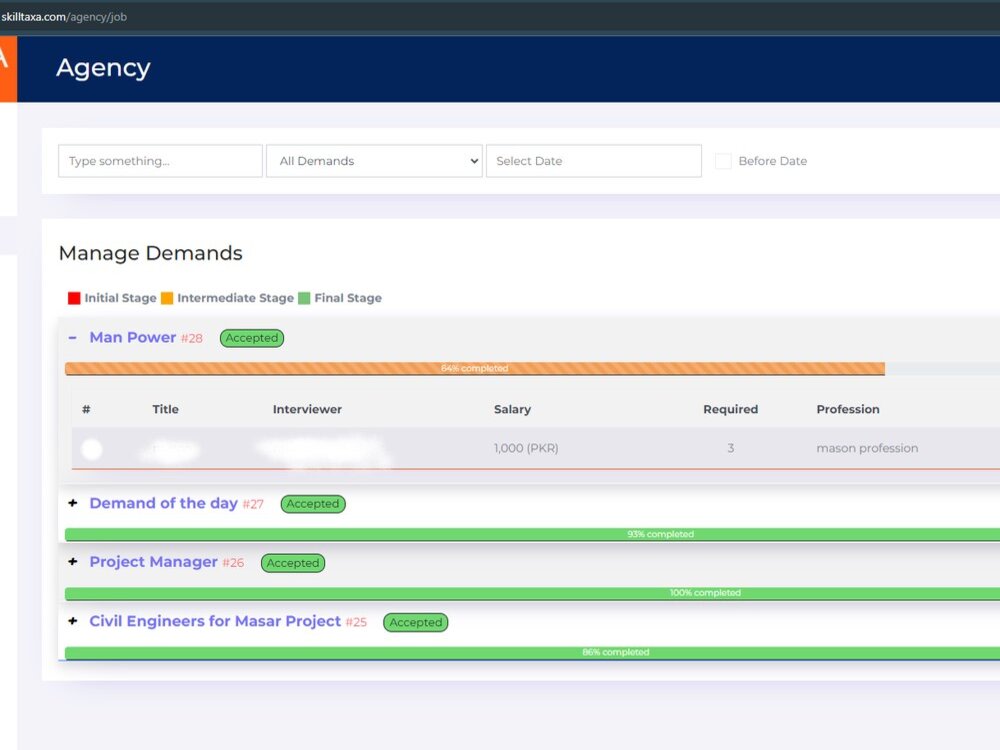Viewport: 1000px width, 750px height.
Task: Open the All Demands dropdown
Action: point(374,161)
